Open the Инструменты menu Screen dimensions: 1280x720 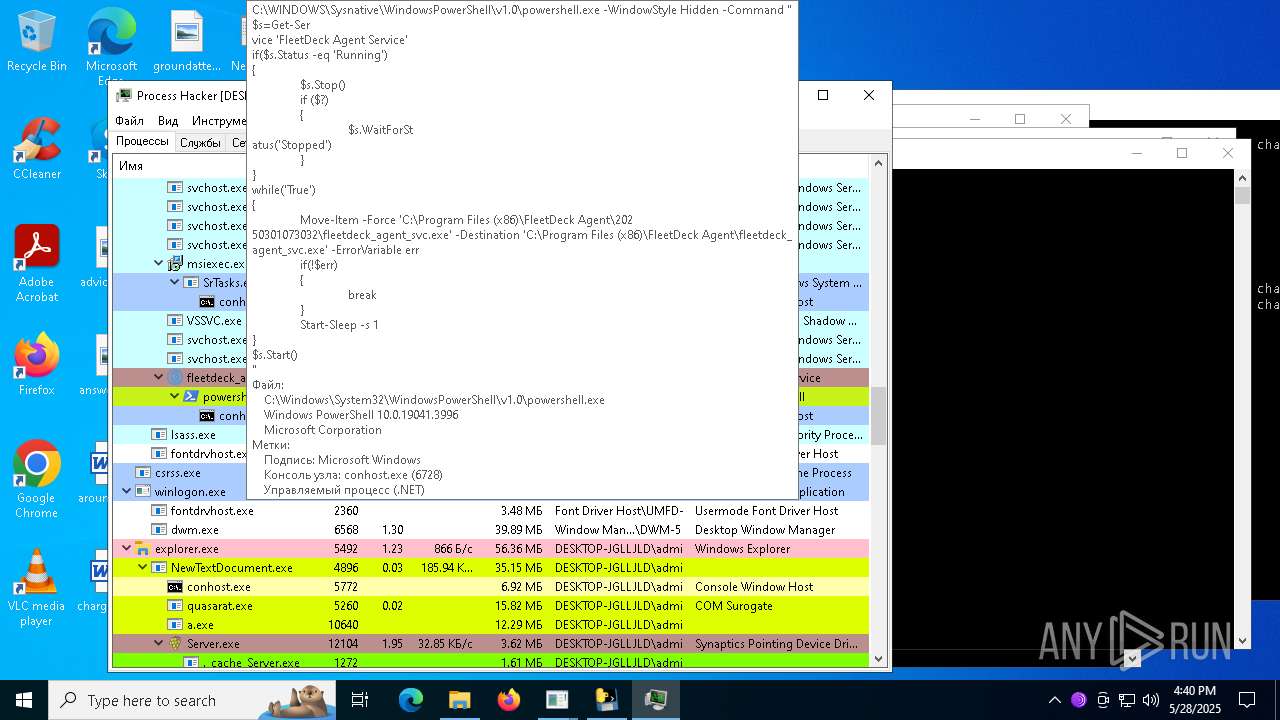point(219,121)
